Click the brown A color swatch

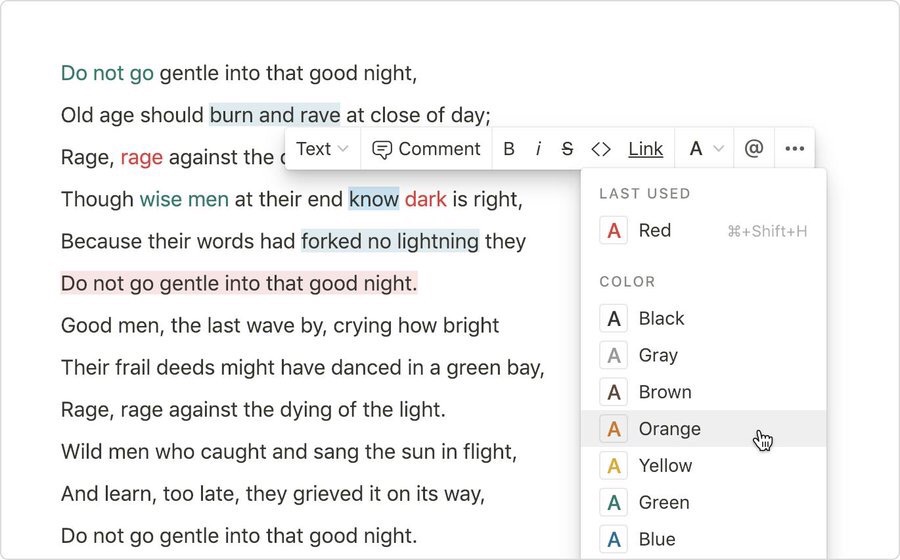click(x=614, y=392)
